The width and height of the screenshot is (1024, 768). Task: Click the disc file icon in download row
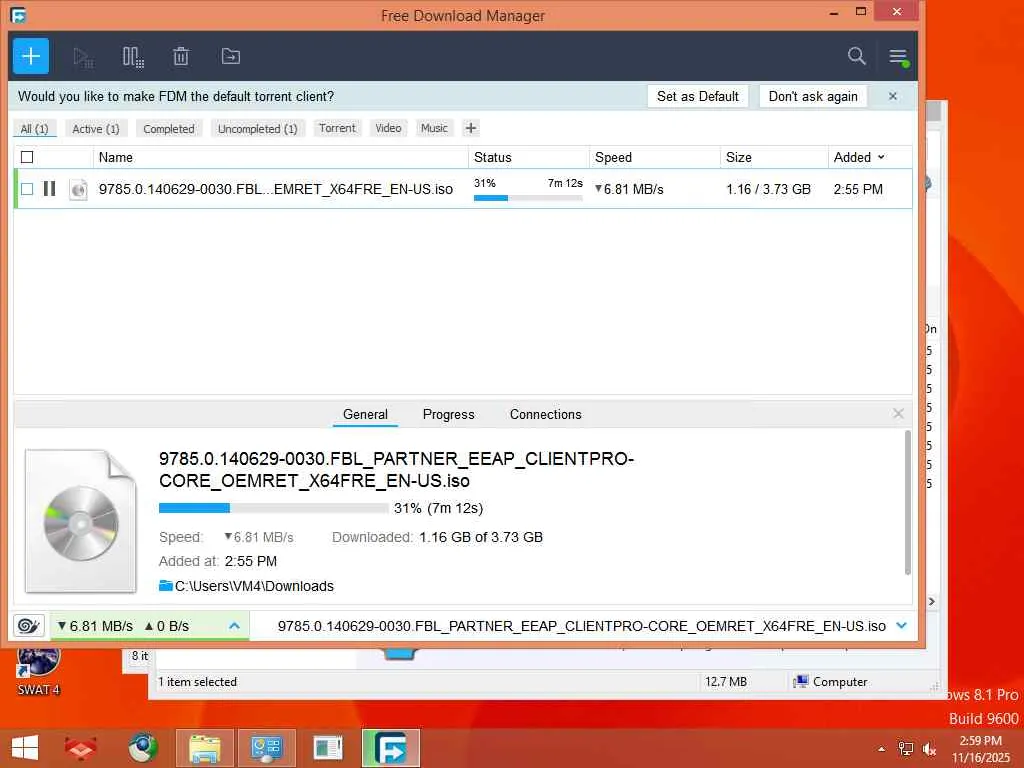click(78, 189)
